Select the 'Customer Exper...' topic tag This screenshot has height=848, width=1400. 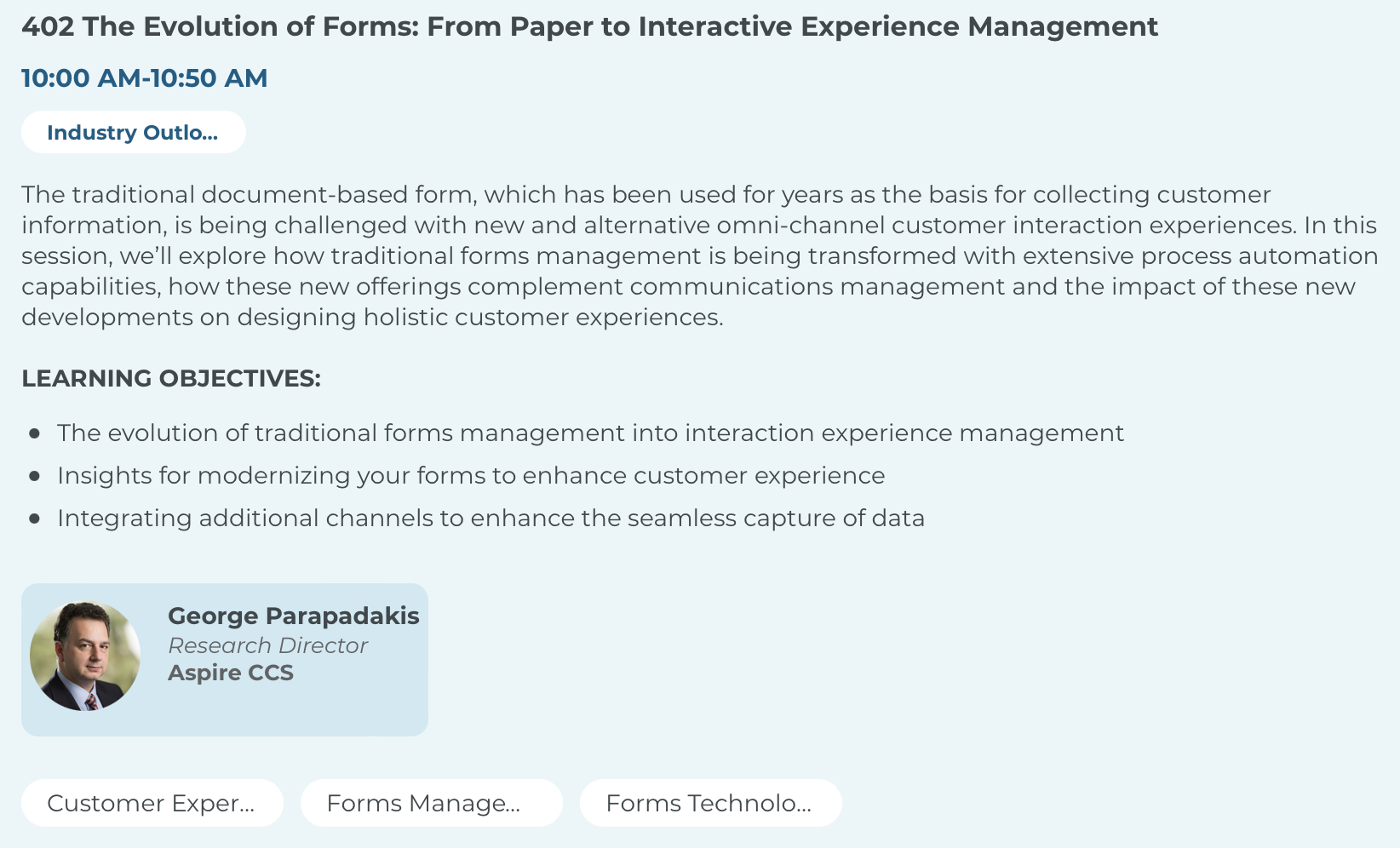point(152,804)
